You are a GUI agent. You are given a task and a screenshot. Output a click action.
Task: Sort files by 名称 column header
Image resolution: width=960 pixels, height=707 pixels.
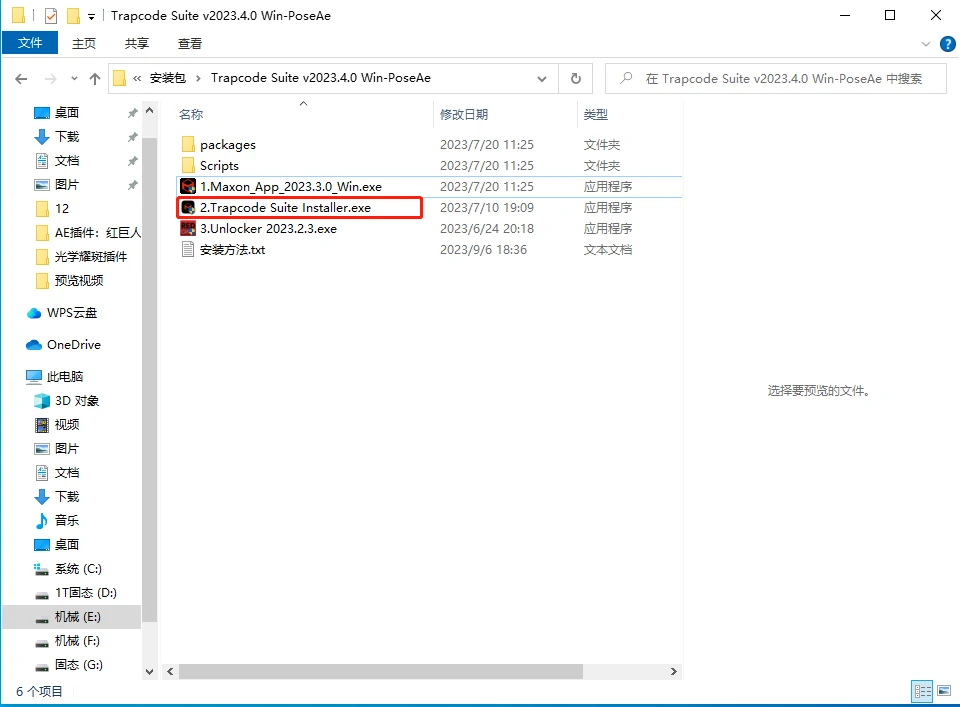190,114
